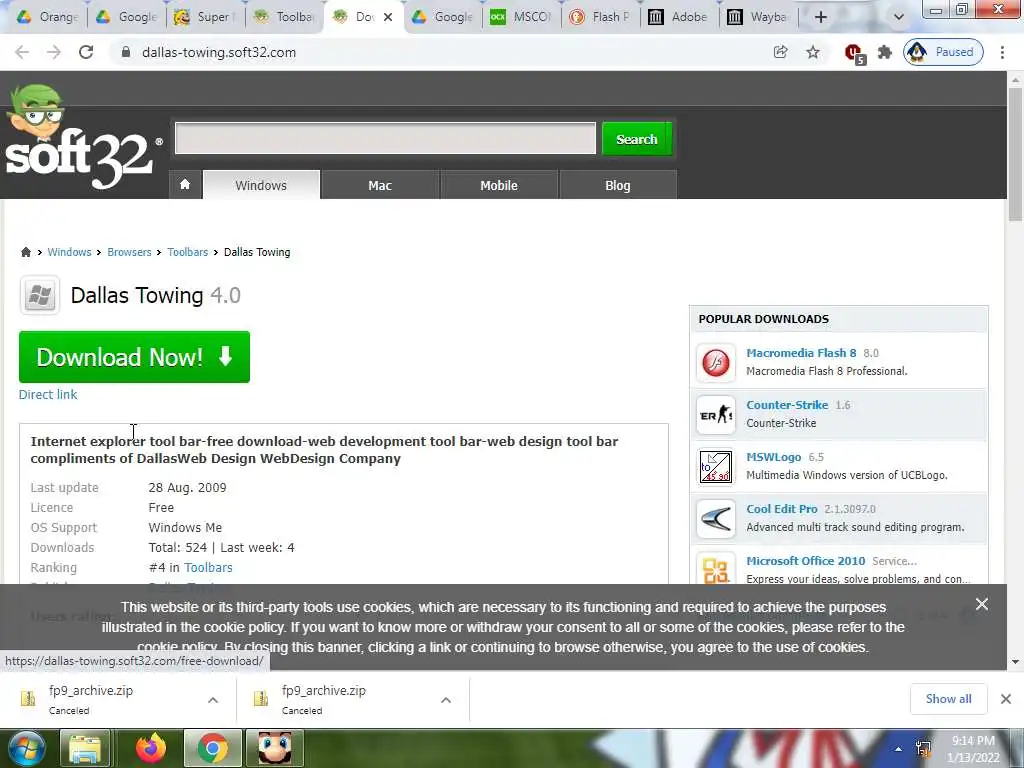This screenshot has height=768, width=1024.
Task: Open the MSWLogo link
Action: (774, 457)
